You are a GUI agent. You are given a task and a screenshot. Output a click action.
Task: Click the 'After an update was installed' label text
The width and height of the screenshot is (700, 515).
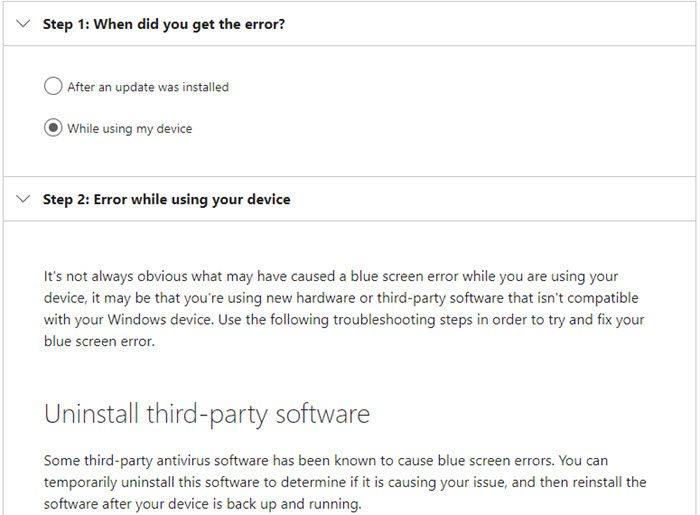[x=148, y=87]
